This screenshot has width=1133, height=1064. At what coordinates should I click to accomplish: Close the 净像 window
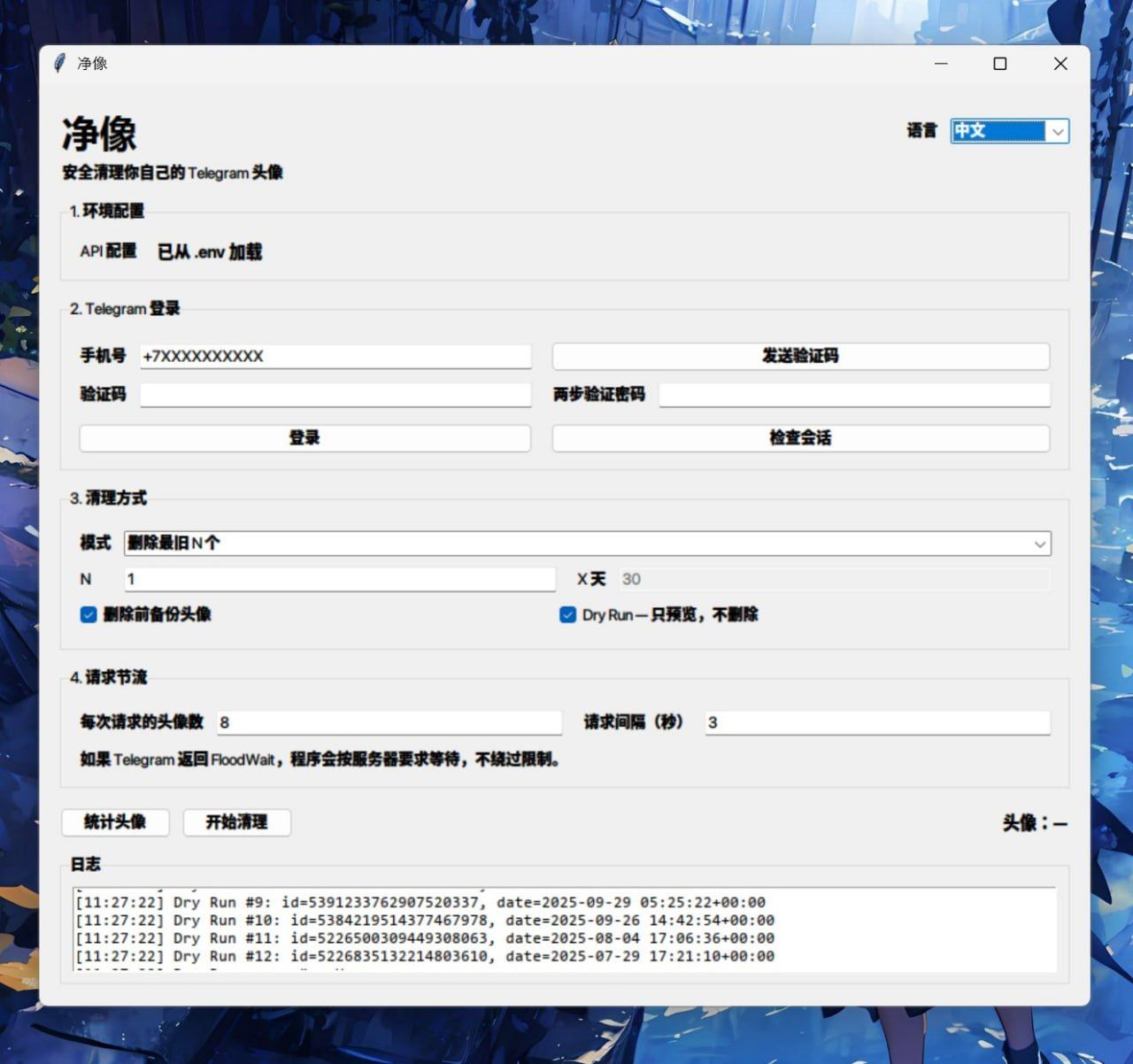1060,64
